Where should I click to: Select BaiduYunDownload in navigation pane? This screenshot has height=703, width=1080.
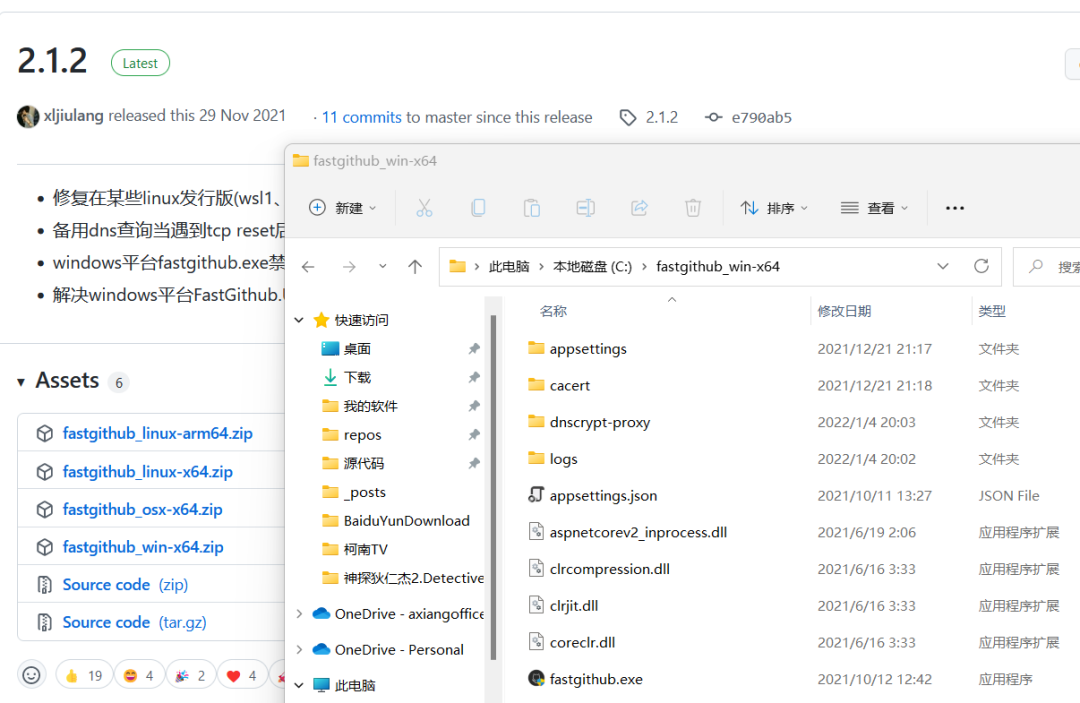(x=406, y=521)
